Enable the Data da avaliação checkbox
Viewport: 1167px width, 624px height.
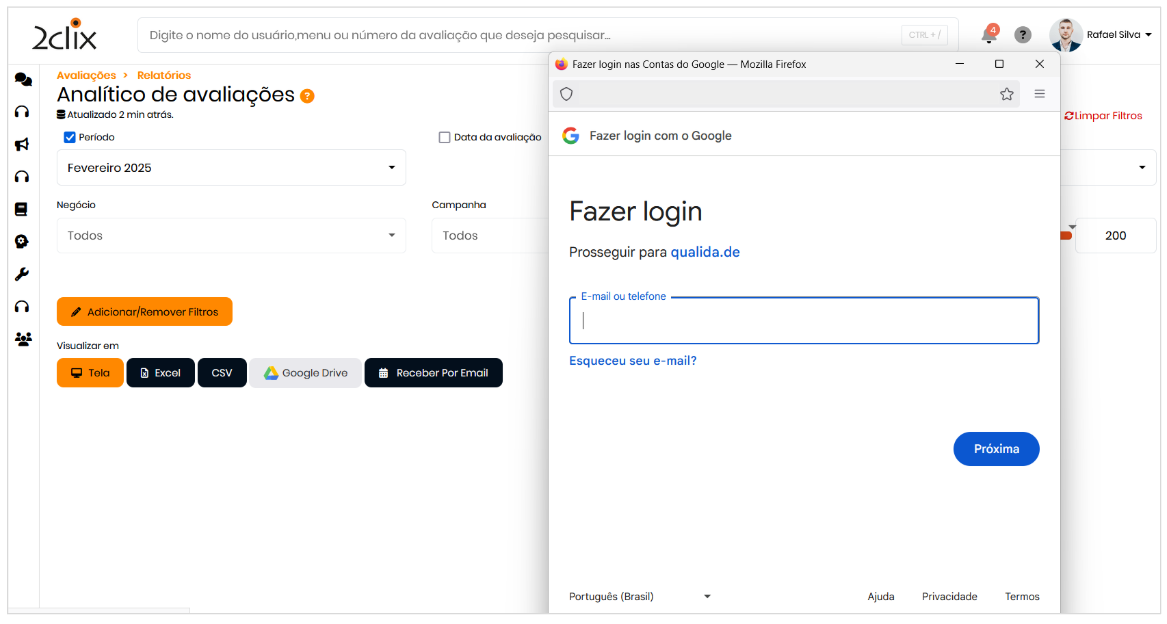point(445,137)
